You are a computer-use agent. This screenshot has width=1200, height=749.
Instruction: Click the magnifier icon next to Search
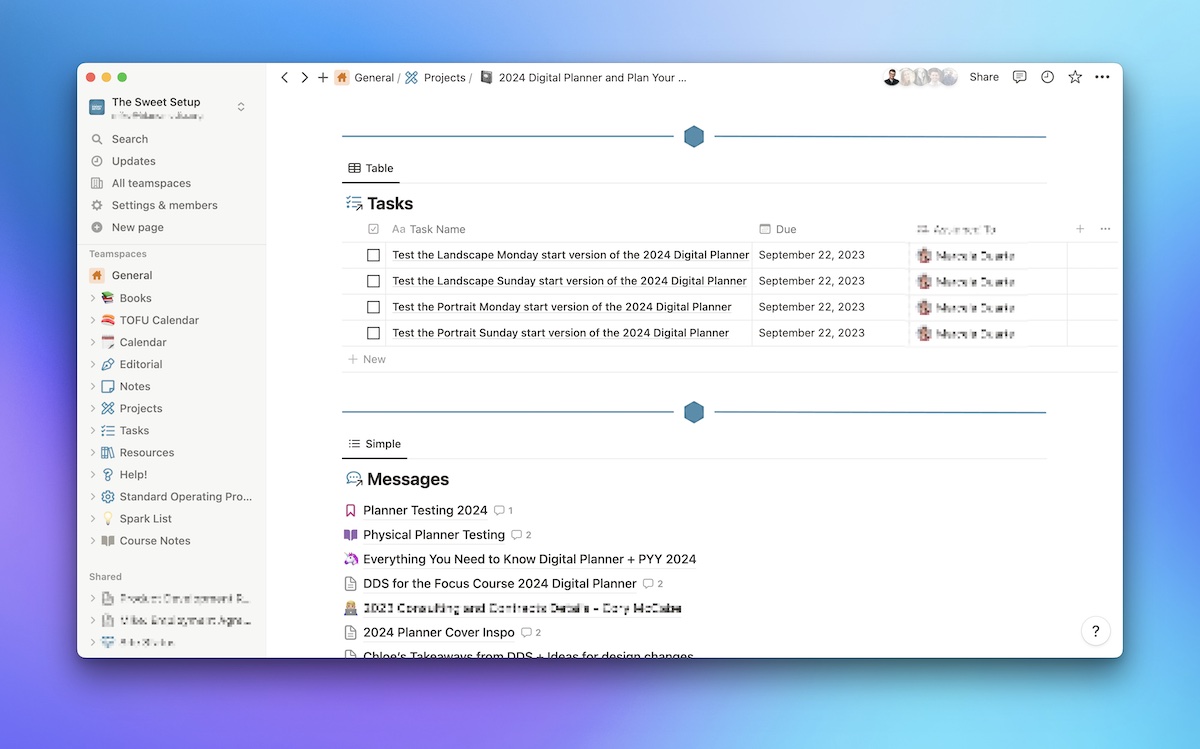click(x=97, y=139)
